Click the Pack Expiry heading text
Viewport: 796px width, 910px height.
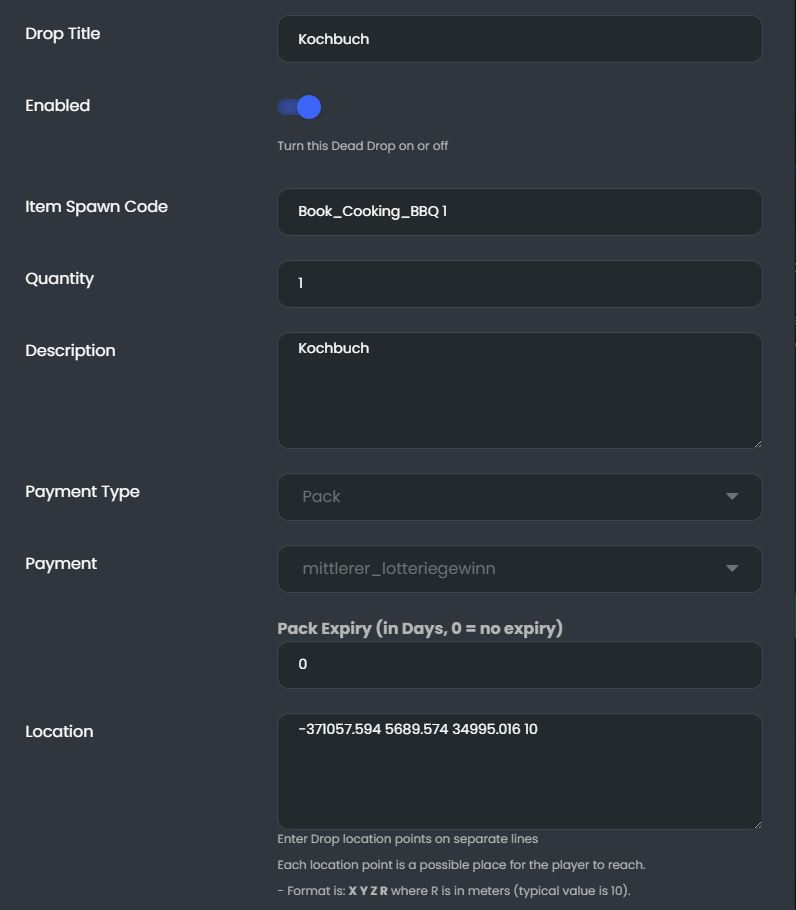(420, 629)
